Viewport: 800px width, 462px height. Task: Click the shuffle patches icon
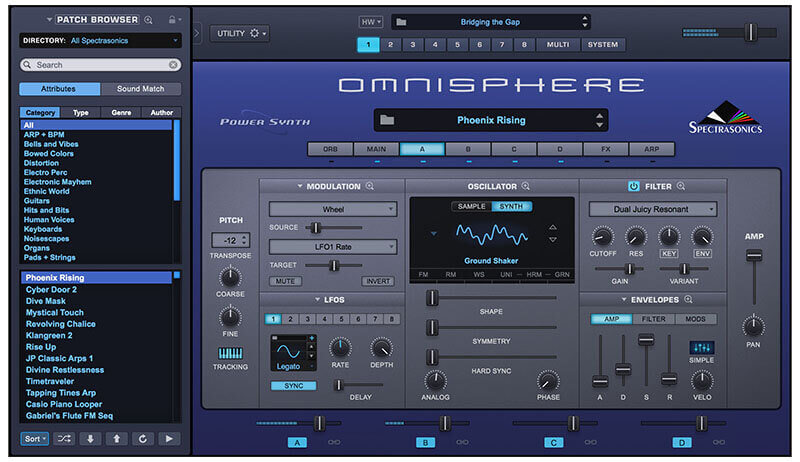point(64,439)
